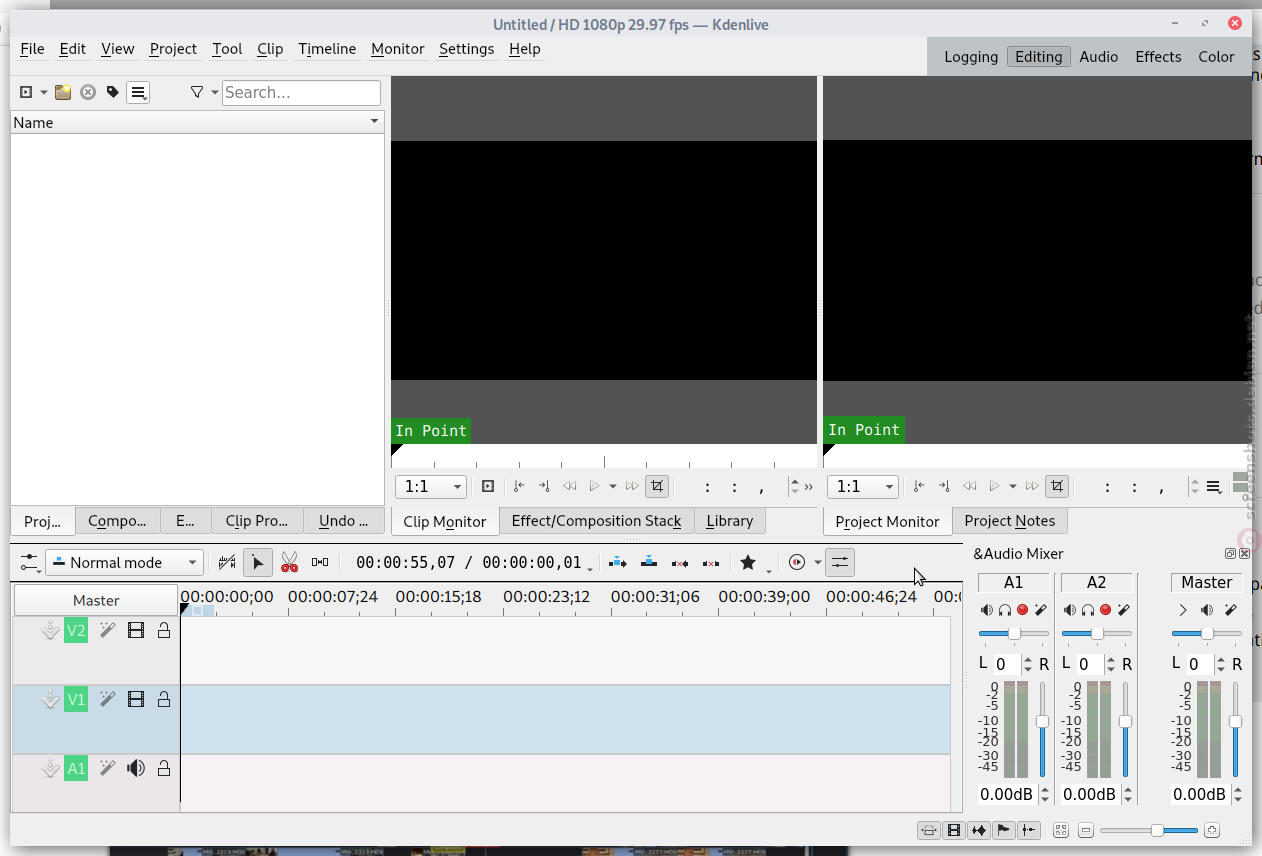The width and height of the screenshot is (1262, 856).
Task: Mute audio track A1 in timeline
Action: pos(136,768)
